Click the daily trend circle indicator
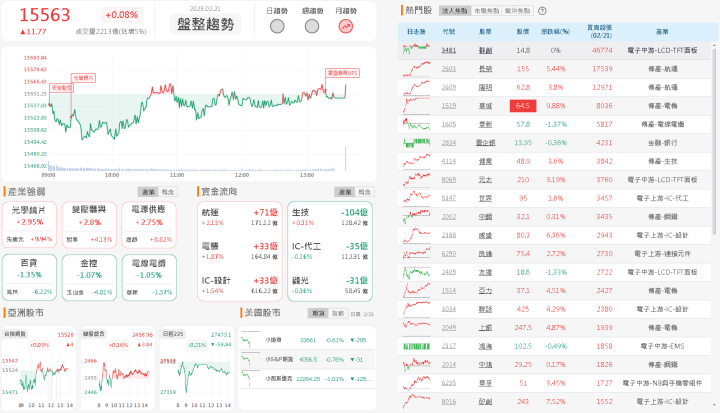The image size is (720, 413). click(x=277, y=27)
